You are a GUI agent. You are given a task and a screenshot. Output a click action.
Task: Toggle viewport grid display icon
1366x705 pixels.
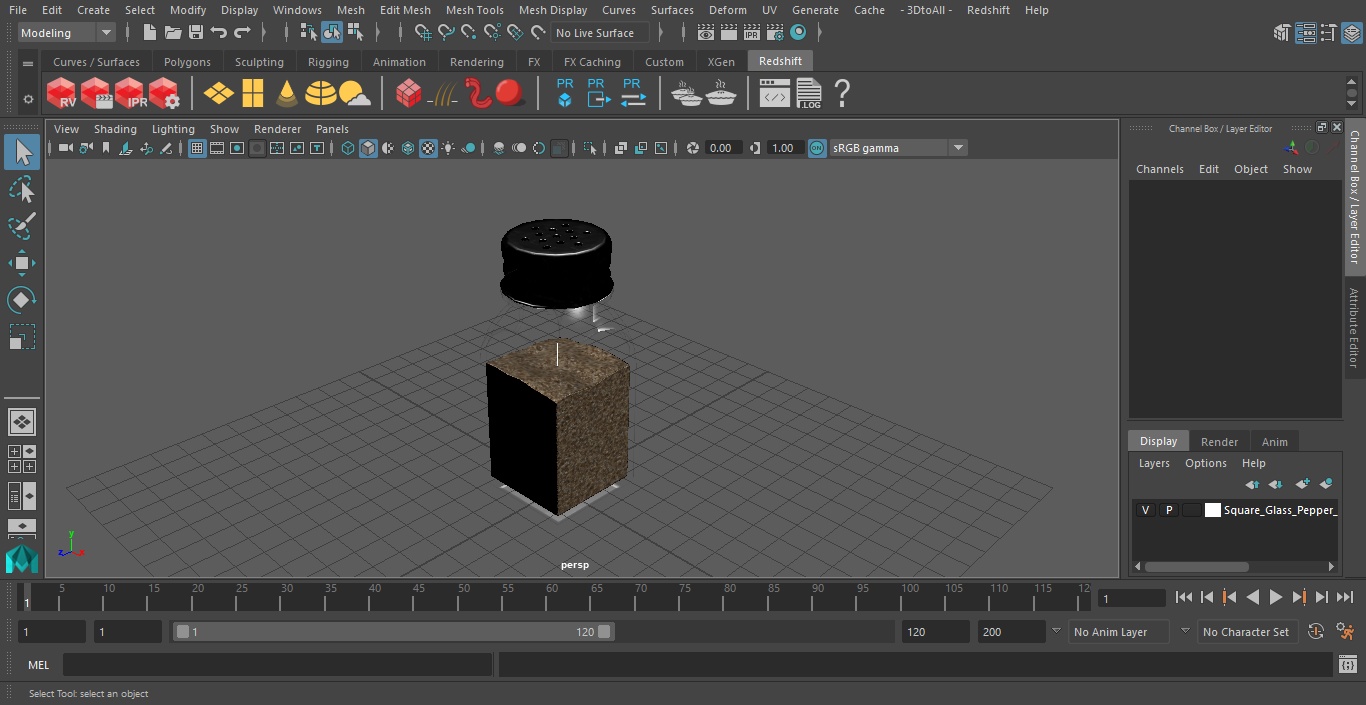(x=197, y=148)
